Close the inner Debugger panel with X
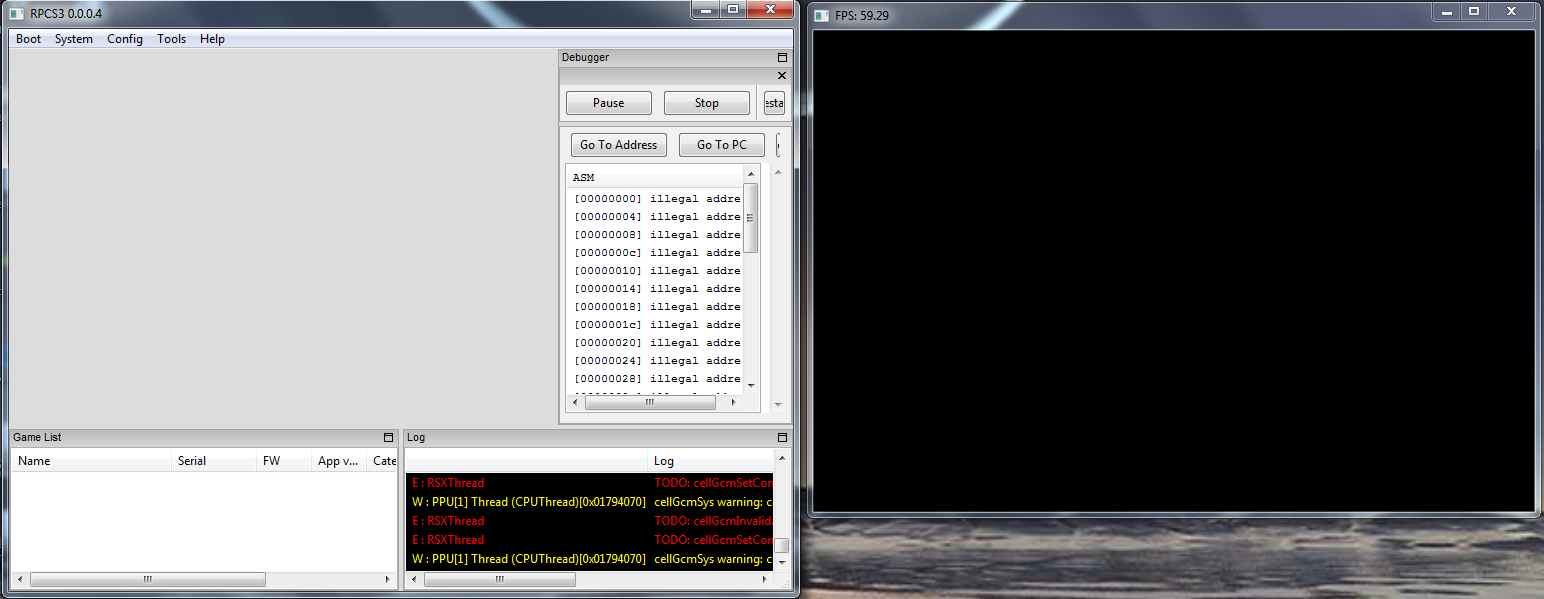Image resolution: width=1544 pixels, height=599 pixels. pos(782,76)
